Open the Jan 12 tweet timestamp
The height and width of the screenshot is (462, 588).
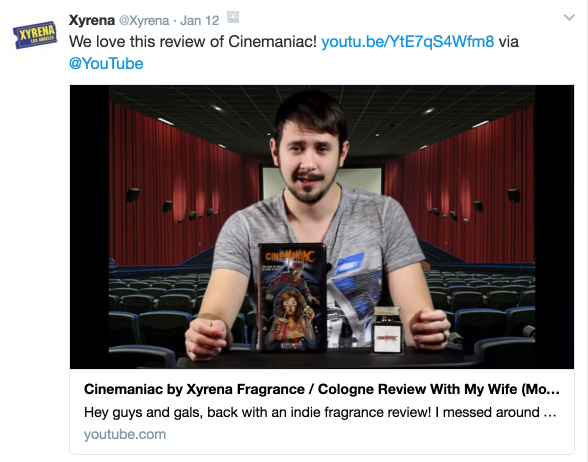click(200, 20)
